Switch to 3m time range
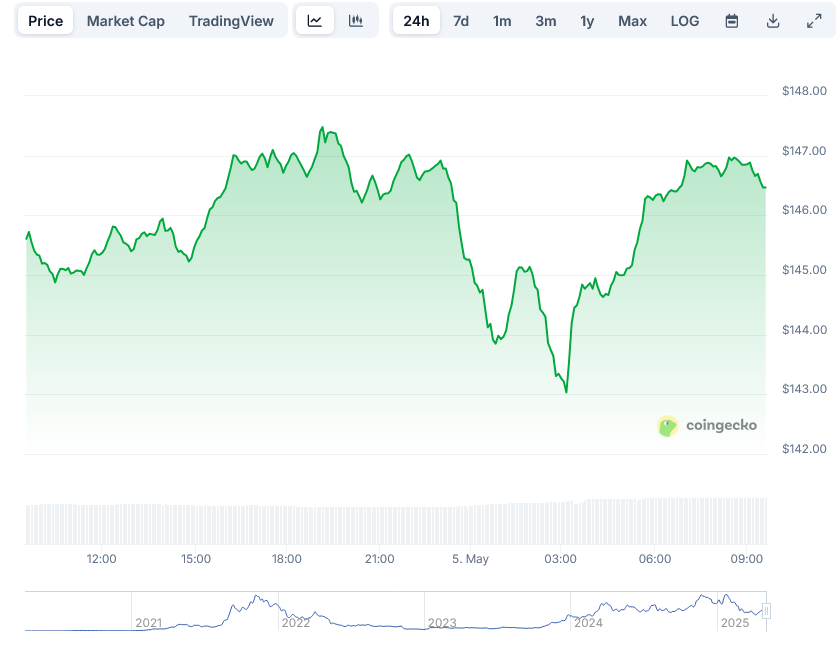 click(545, 21)
